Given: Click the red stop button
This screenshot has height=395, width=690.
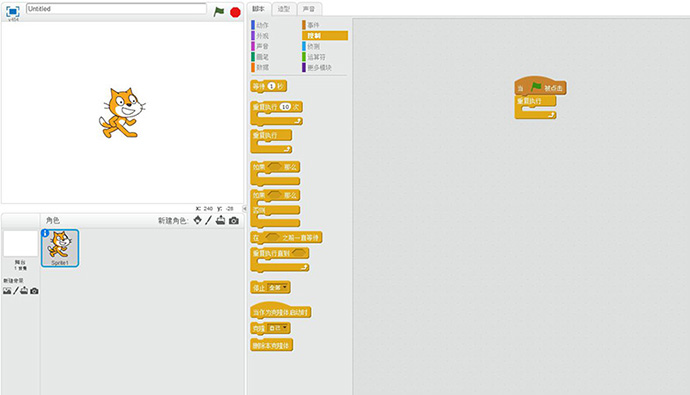Looking at the screenshot, I should [235, 12].
